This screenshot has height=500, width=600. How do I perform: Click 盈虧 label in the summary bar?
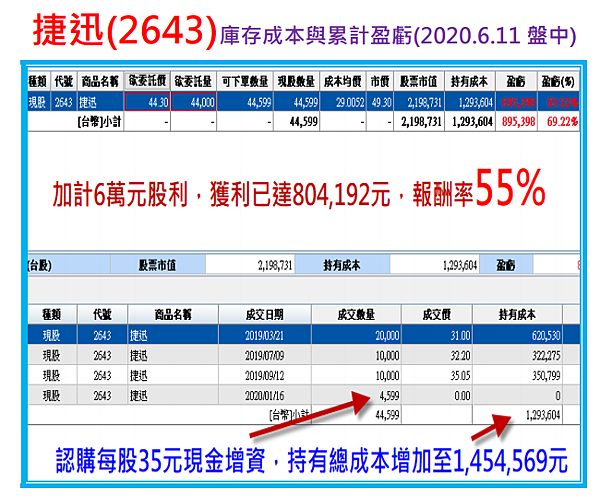point(506,265)
